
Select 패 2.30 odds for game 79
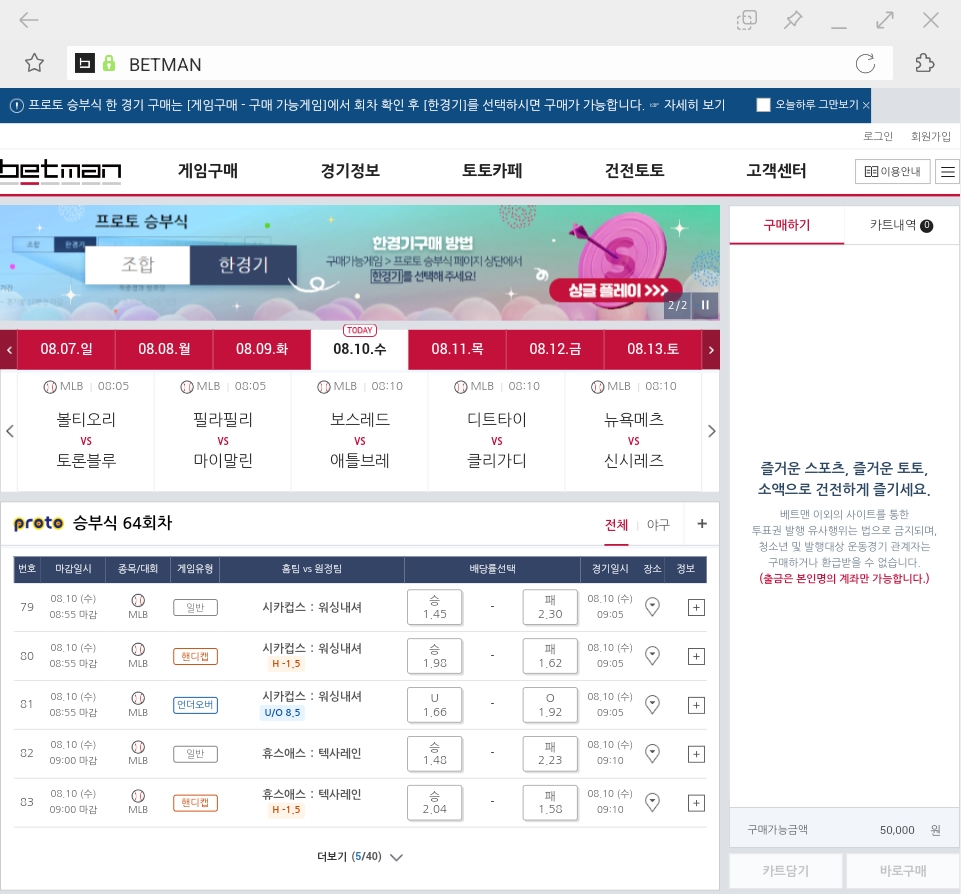pos(550,607)
